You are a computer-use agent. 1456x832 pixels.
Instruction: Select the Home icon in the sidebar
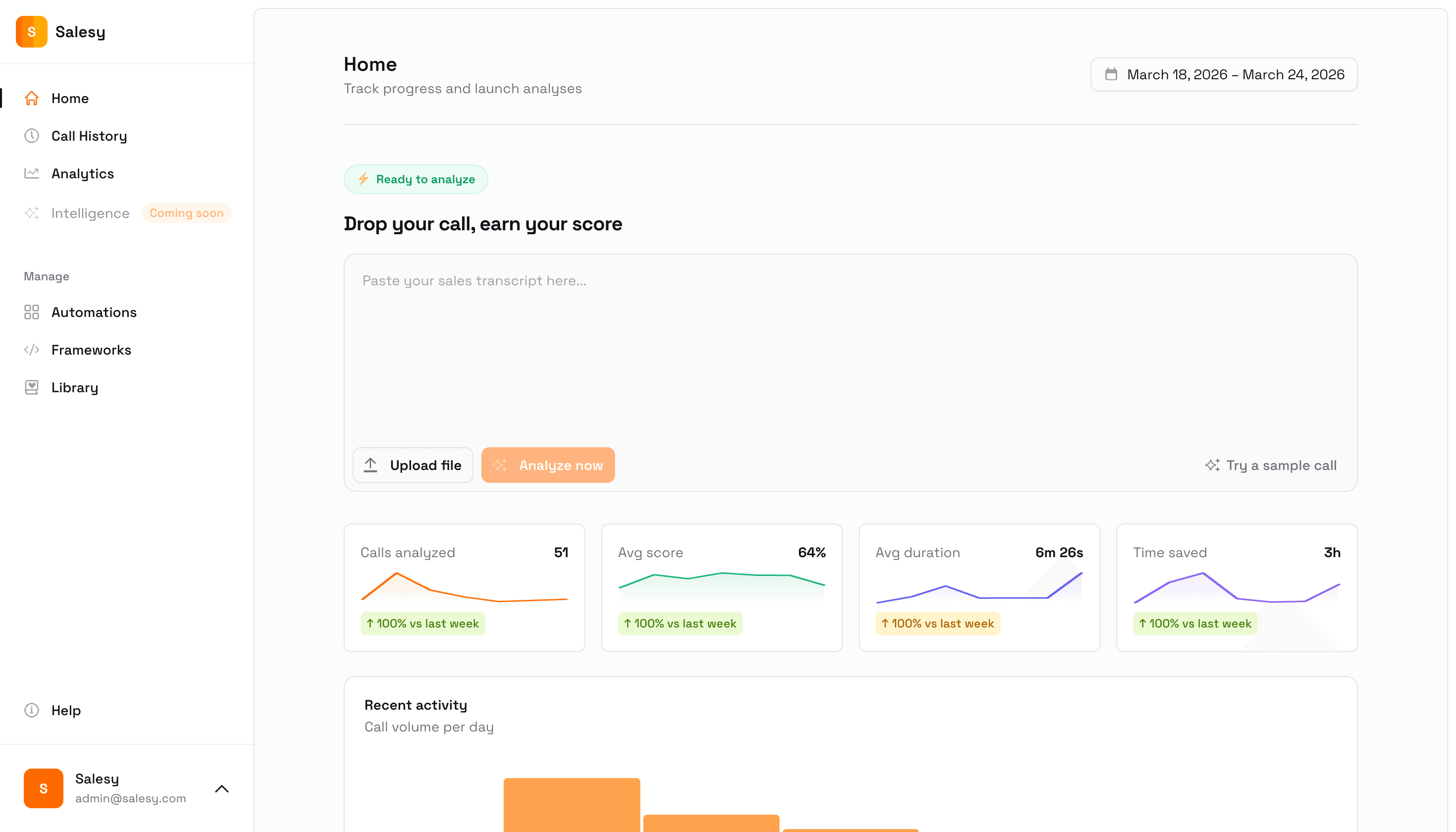point(31,98)
